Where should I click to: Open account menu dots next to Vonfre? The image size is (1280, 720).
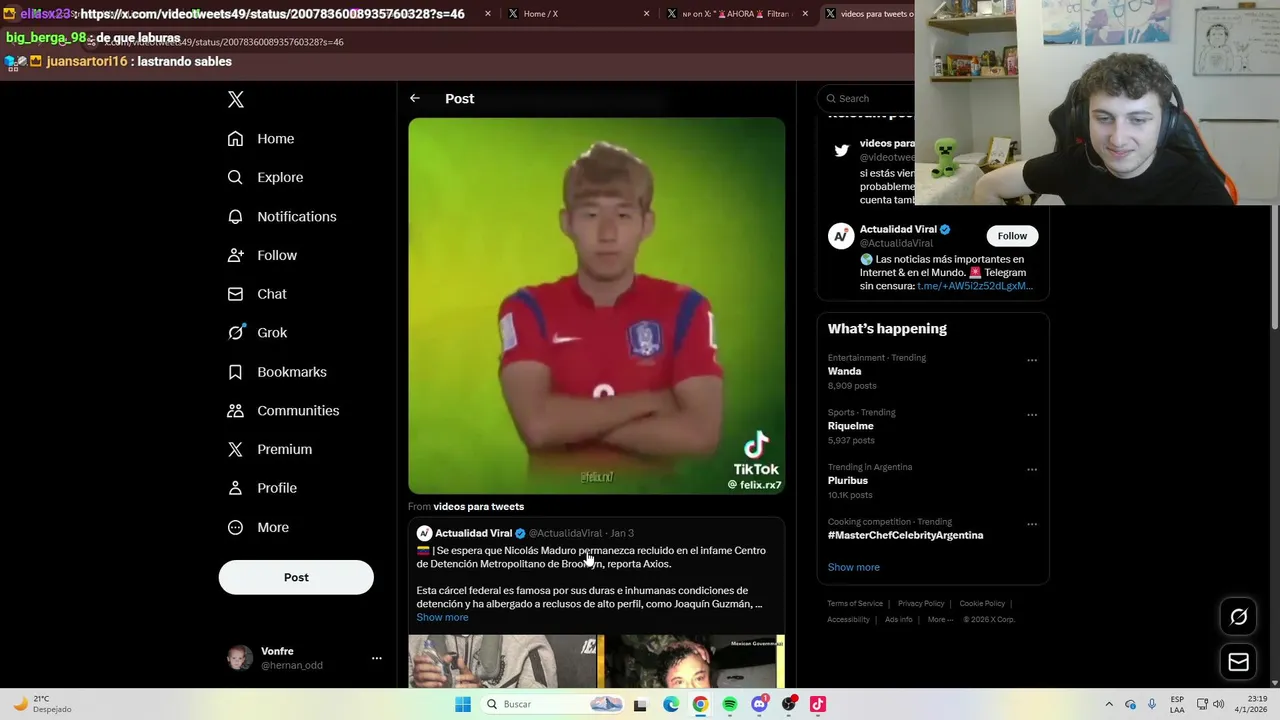pyautogui.click(x=376, y=658)
